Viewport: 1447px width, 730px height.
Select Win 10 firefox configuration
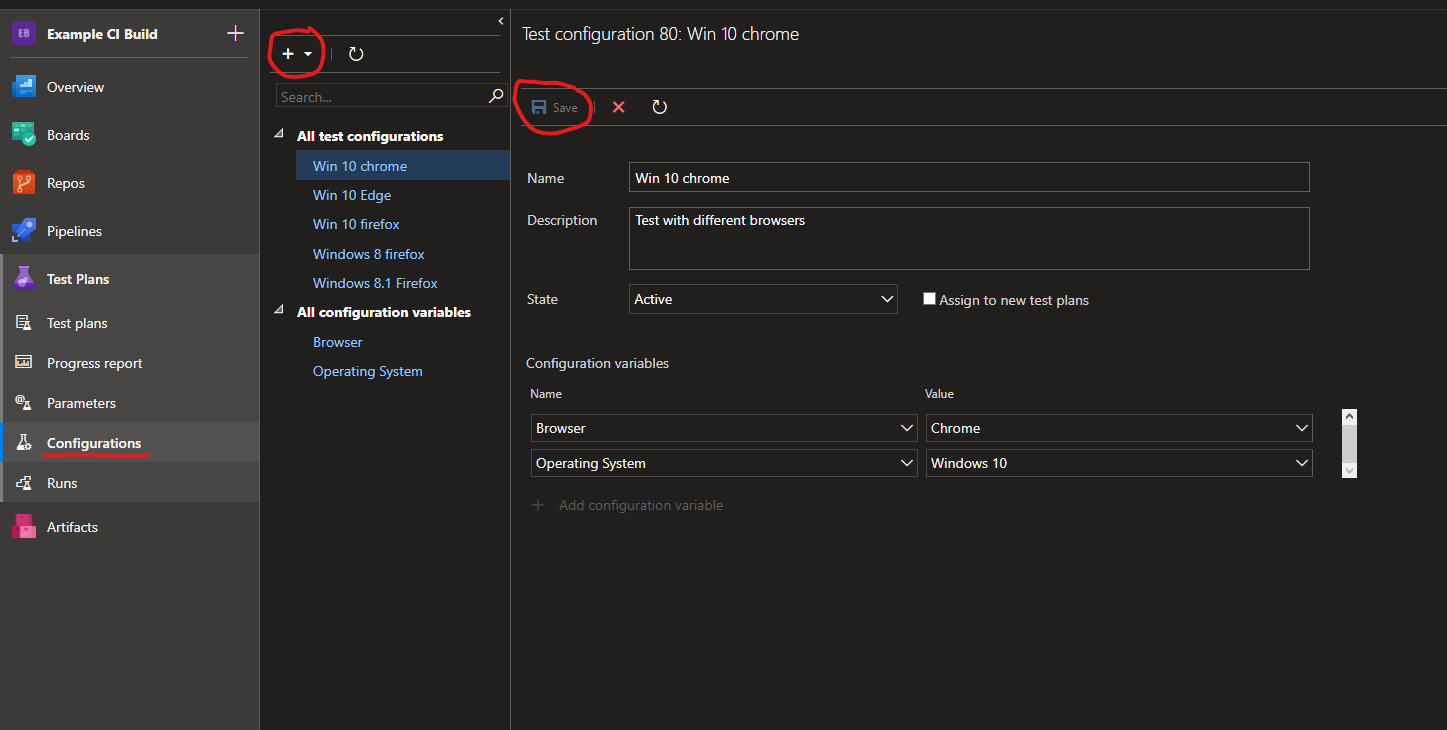(356, 224)
